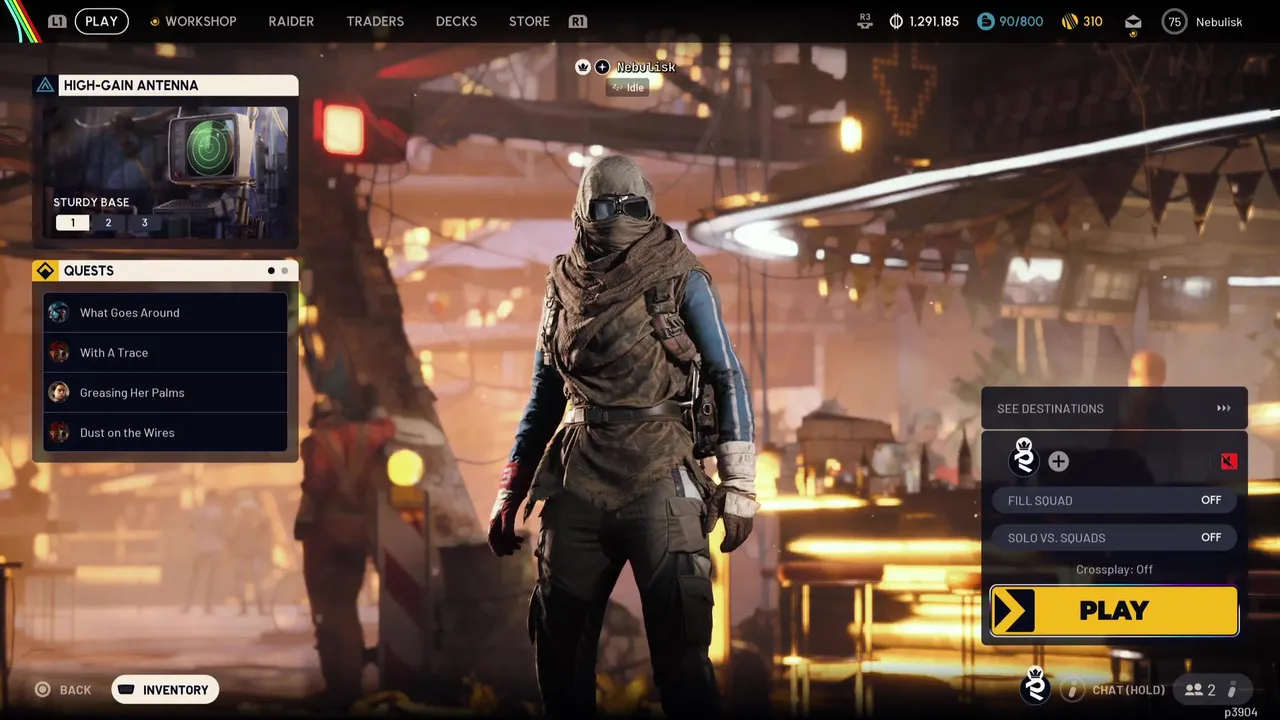Click the orange dot before Workshop
Screen dimensions: 1280x720
[154, 21]
